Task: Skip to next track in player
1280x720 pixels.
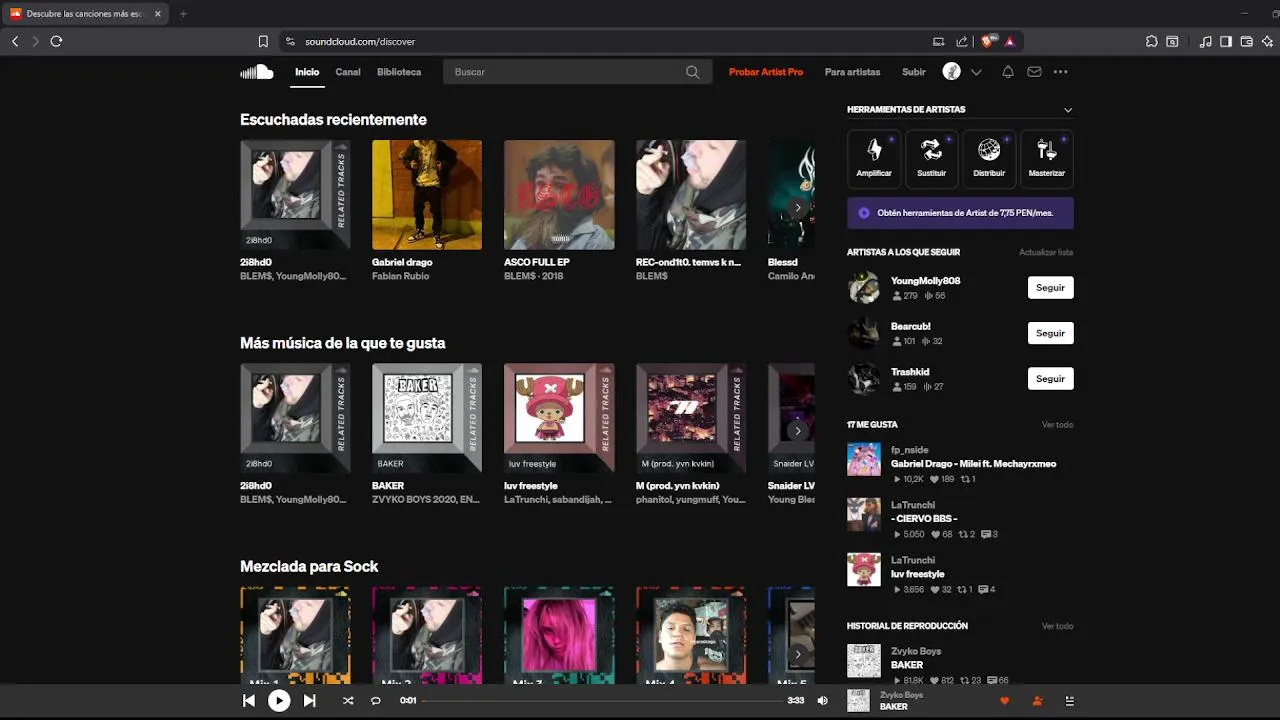Action: (310, 701)
